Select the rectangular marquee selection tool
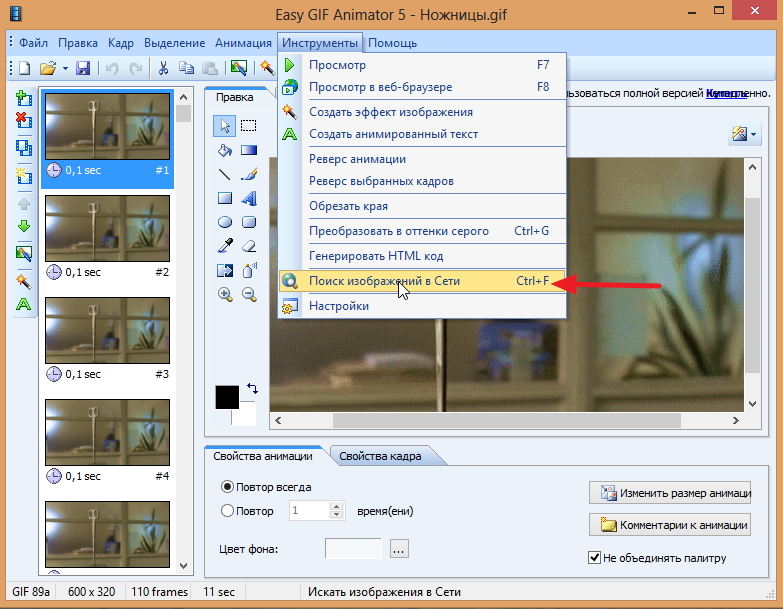The height and width of the screenshot is (609, 783). click(249, 126)
